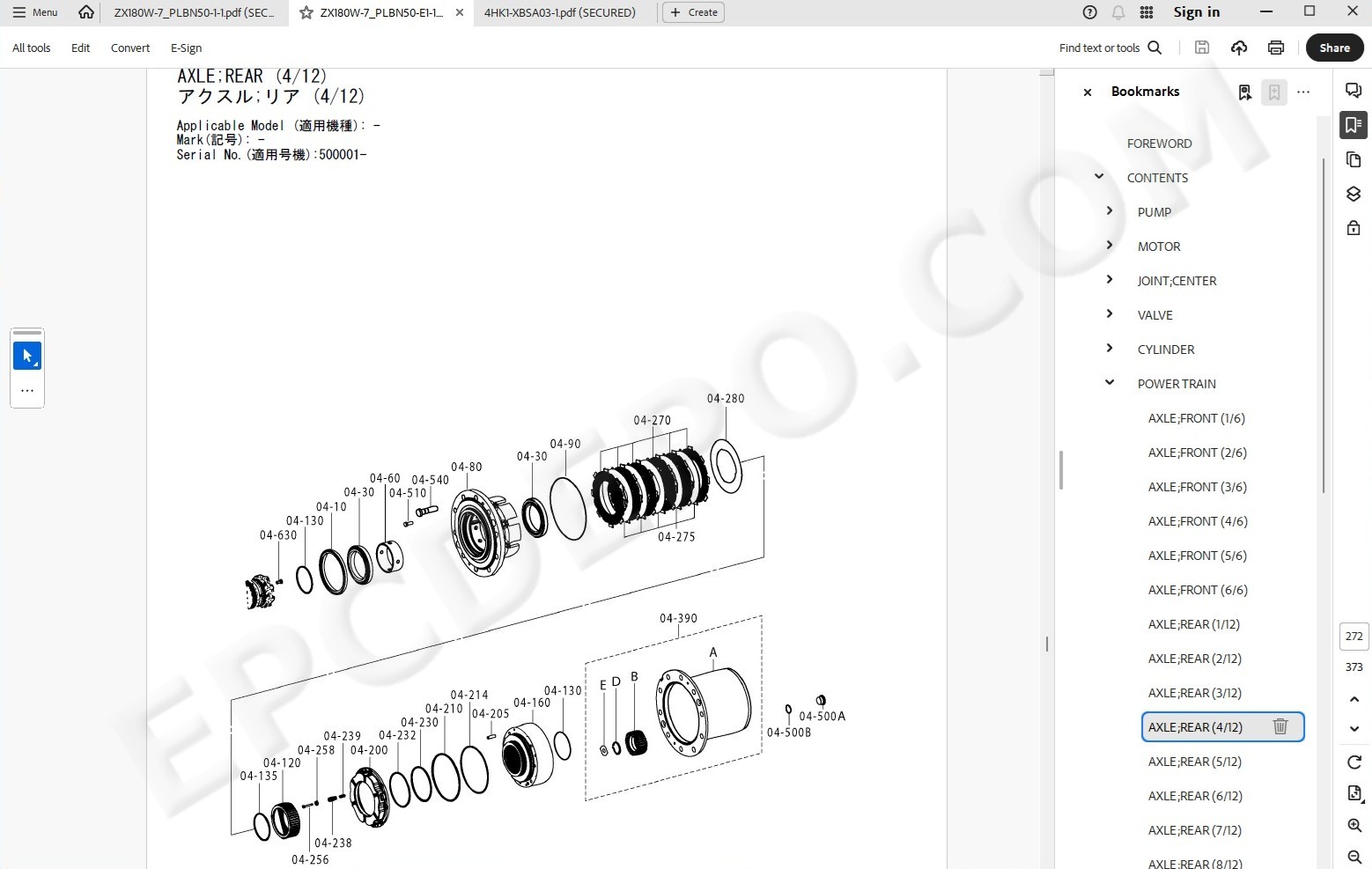Open Bookmarks panel options ellipsis
The width and height of the screenshot is (1372, 869).
click(x=1304, y=92)
